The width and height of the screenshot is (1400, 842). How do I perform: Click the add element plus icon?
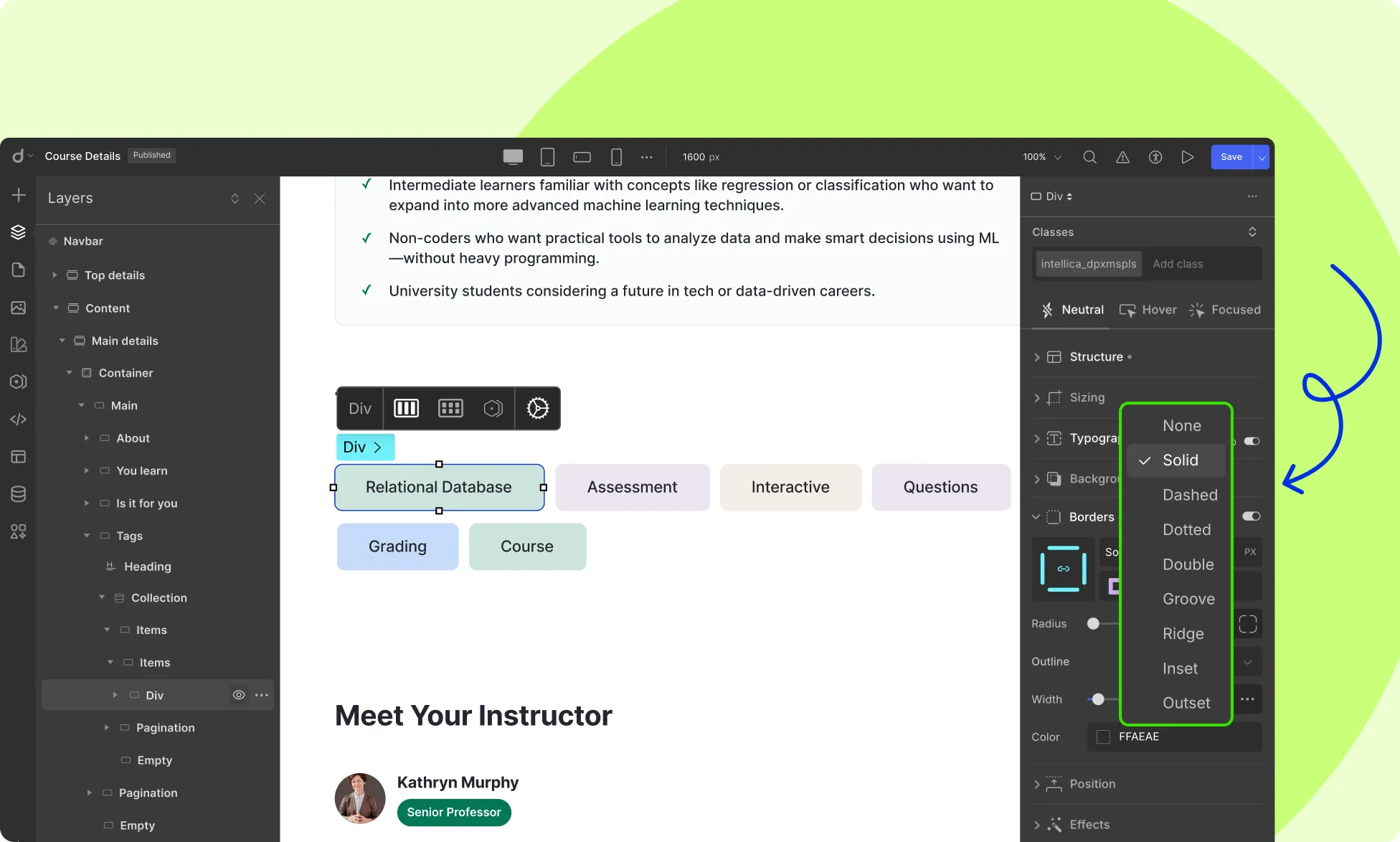19,195
